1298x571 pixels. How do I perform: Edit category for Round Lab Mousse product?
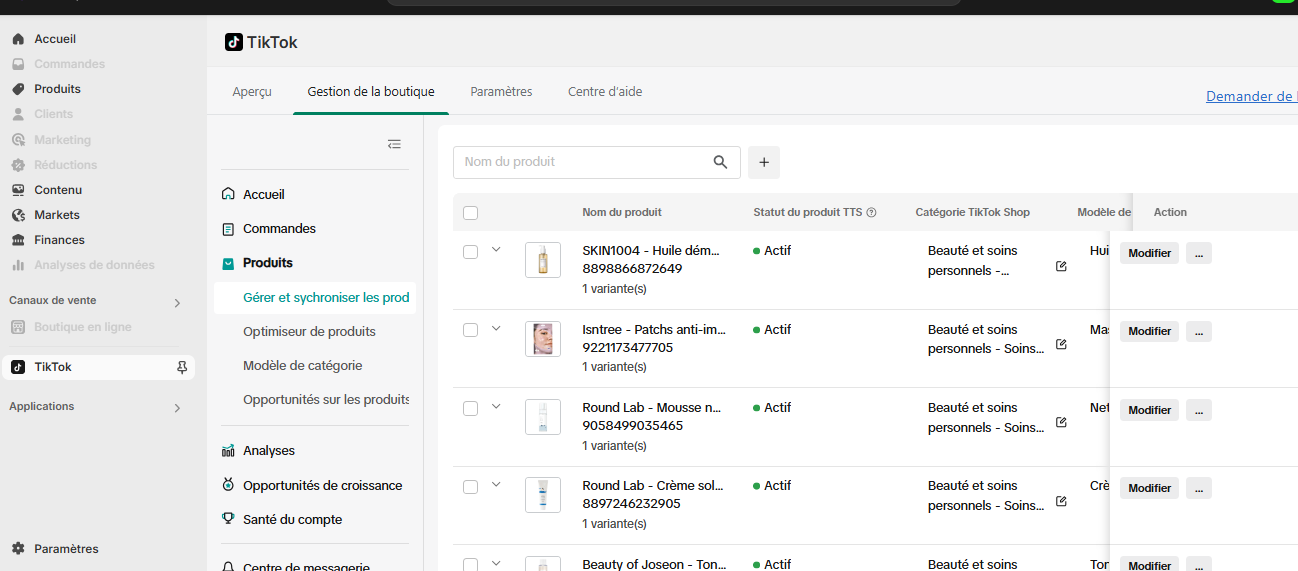click(x=1061, y=422)
